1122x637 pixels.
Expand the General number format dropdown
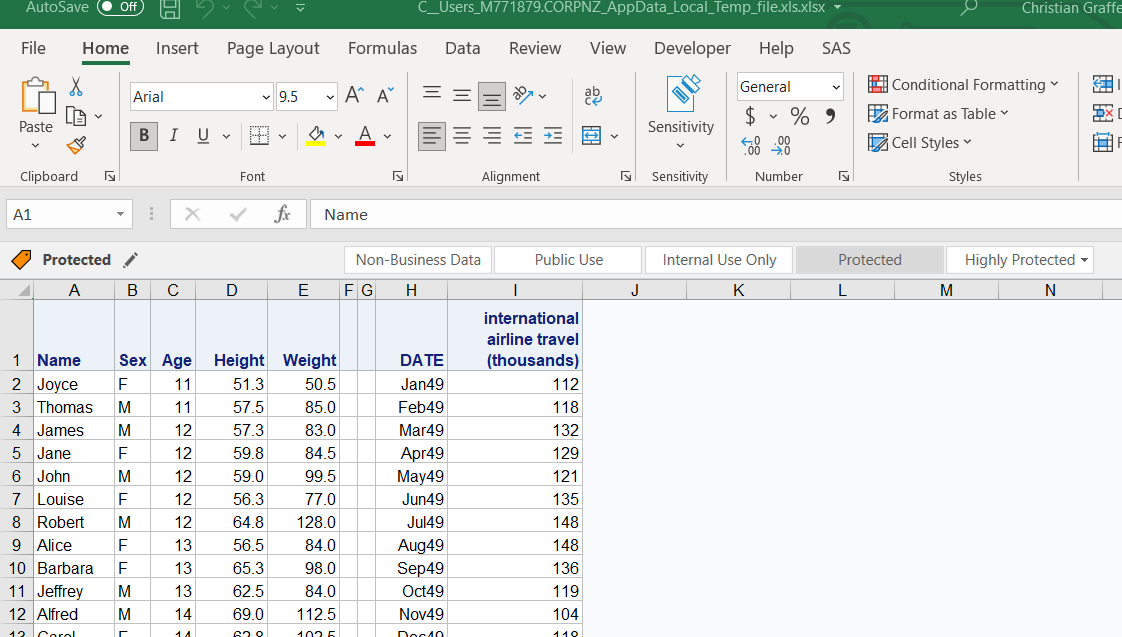coord(835,87)
